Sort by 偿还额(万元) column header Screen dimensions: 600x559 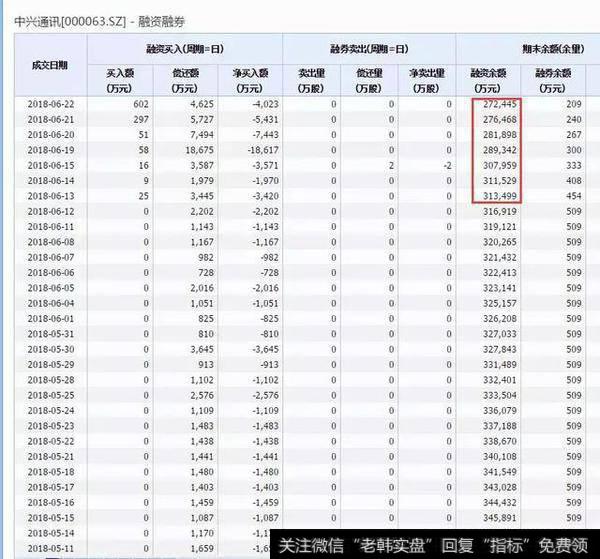point(185,81)
